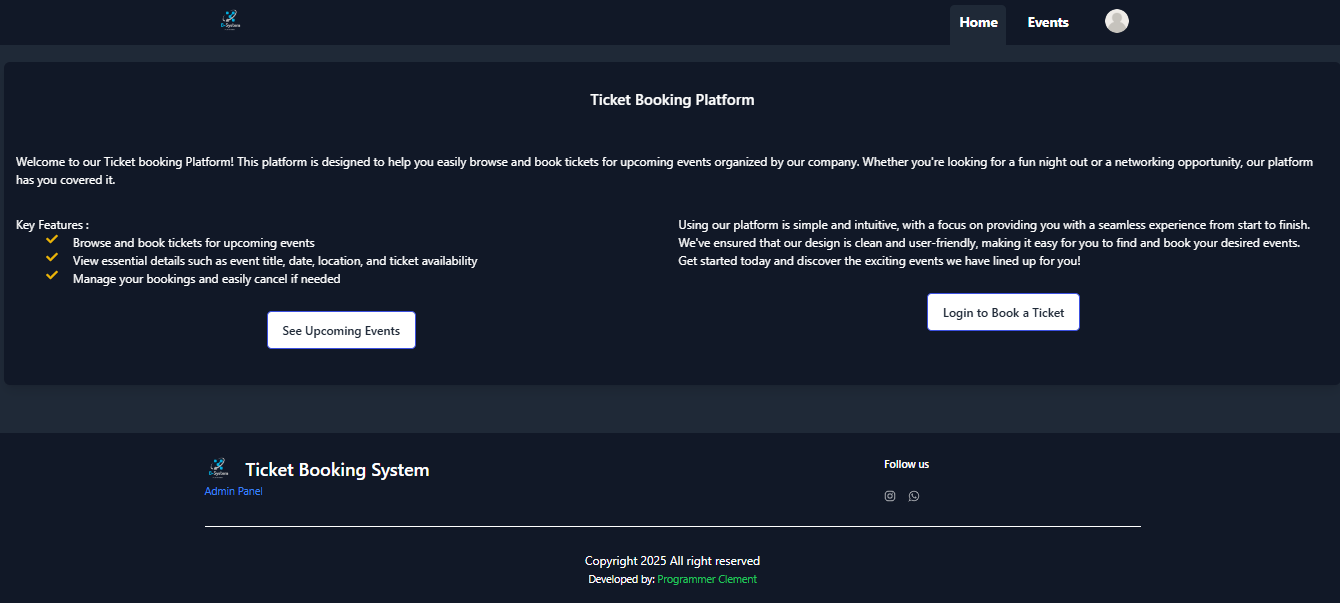Screen dimensions: 1340x603
Task: Open the user avatar profile menu
Action: [1117, 21]
